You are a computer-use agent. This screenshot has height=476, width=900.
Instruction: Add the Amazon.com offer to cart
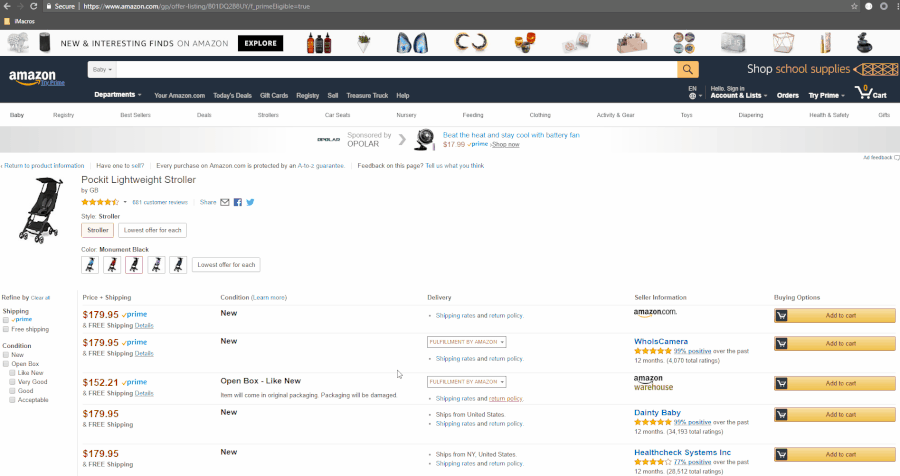pos(835,315)
